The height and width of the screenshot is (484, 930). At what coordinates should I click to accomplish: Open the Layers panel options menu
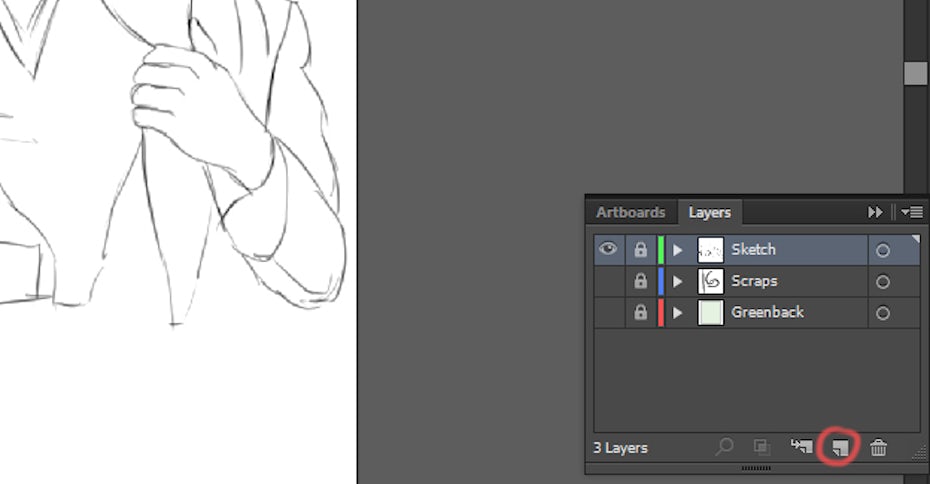coord(911,212)
